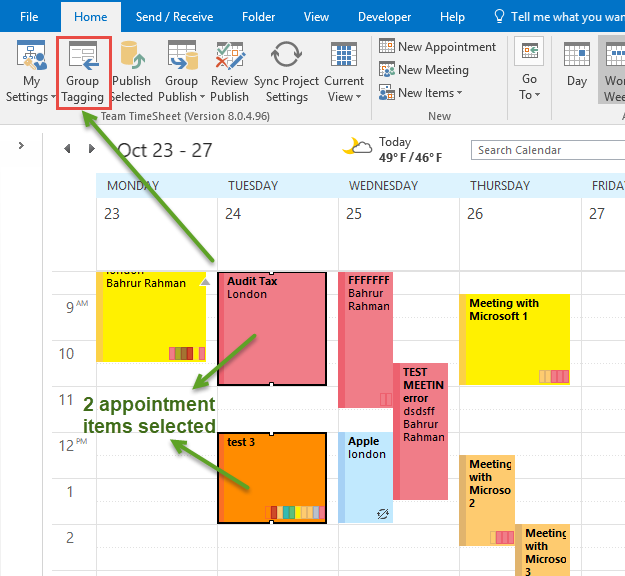Click the weather forecast icon
Viewport: 625px width, 576px height.
pos(357,148)
